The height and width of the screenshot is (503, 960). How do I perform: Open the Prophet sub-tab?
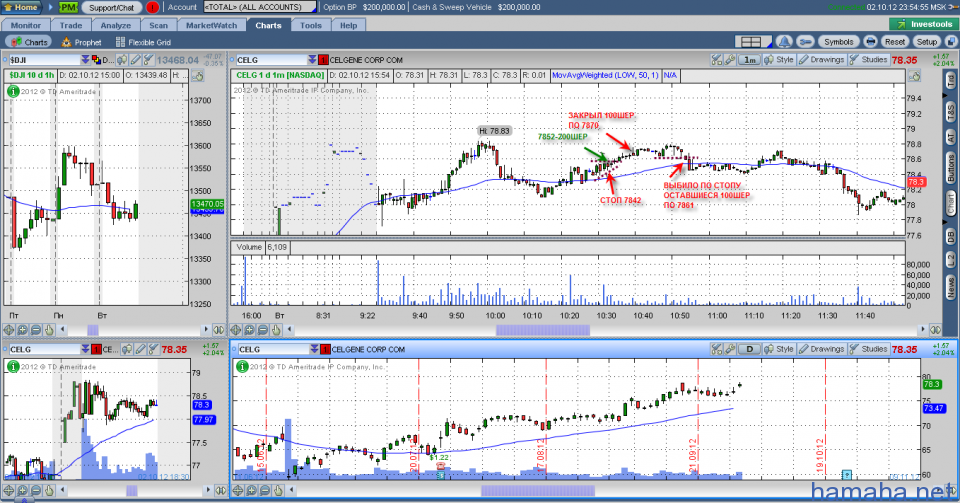[81, 42]
